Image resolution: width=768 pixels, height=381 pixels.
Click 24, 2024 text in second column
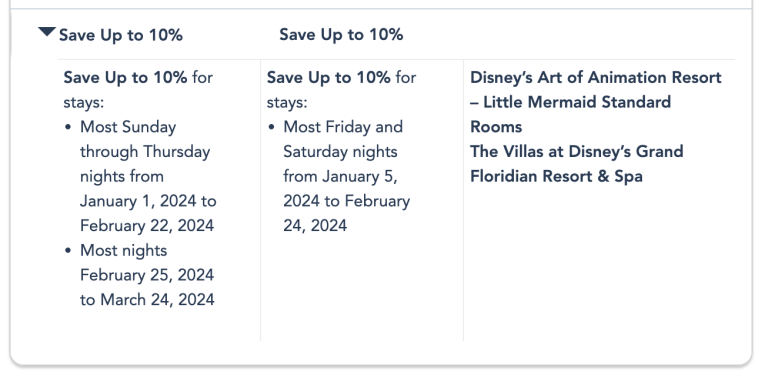(315, 226)
